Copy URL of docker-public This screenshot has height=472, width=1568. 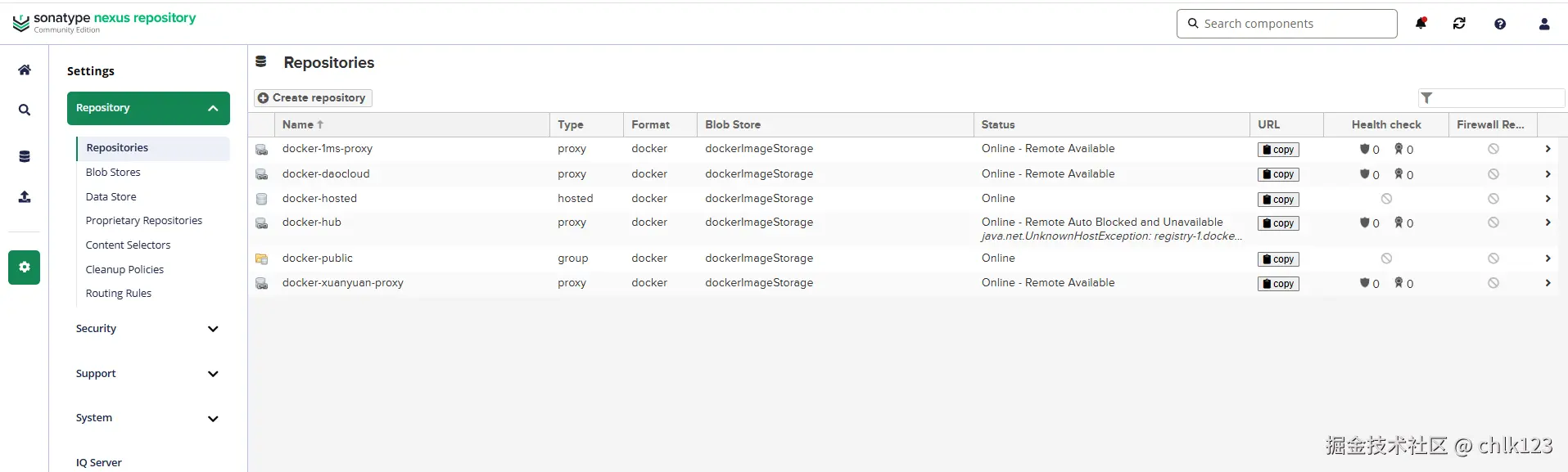click(1278, 259)
